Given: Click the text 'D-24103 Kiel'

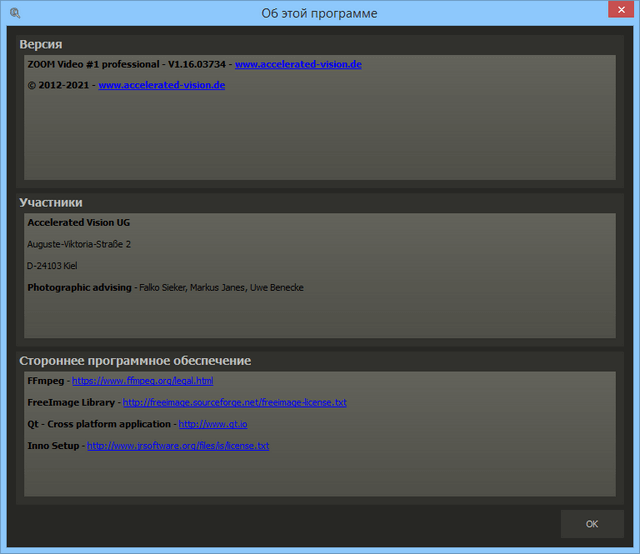Looking at the screenshot, I should pyautogui.click(x=52, y=266).
